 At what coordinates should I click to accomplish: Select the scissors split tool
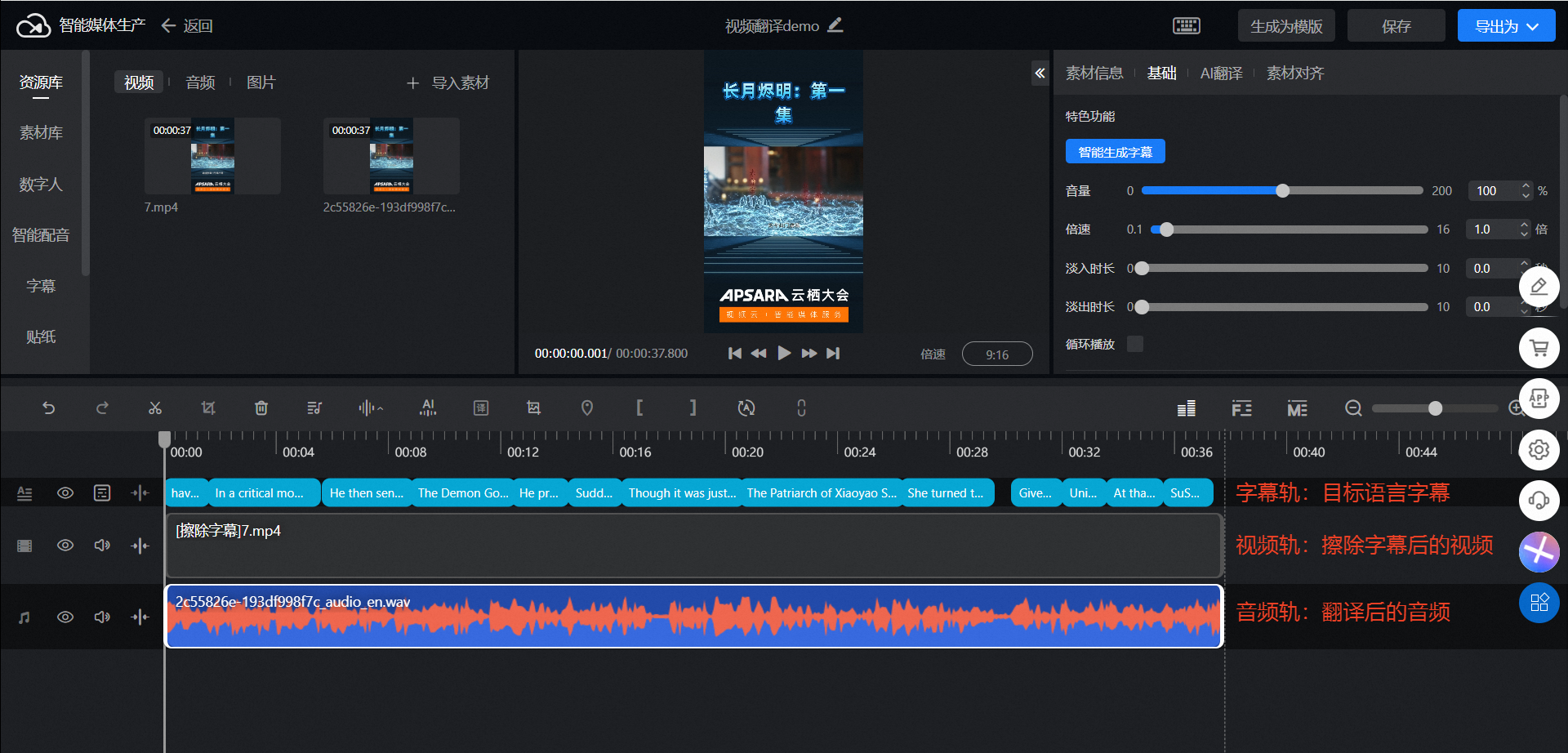(155, 408)
